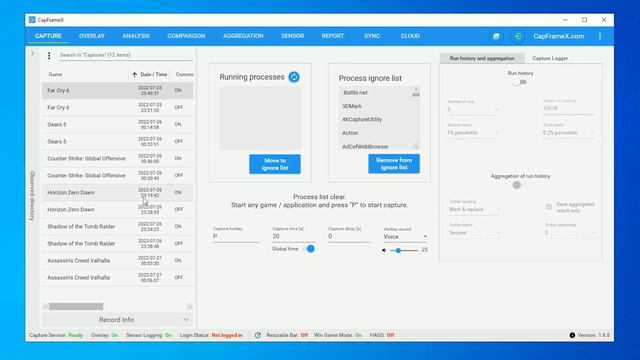Image resolution: width=640 pixels, height=360 pixels.
Task: Expand the Observed directory side panel arrow
Action: (x=32, y=53)
